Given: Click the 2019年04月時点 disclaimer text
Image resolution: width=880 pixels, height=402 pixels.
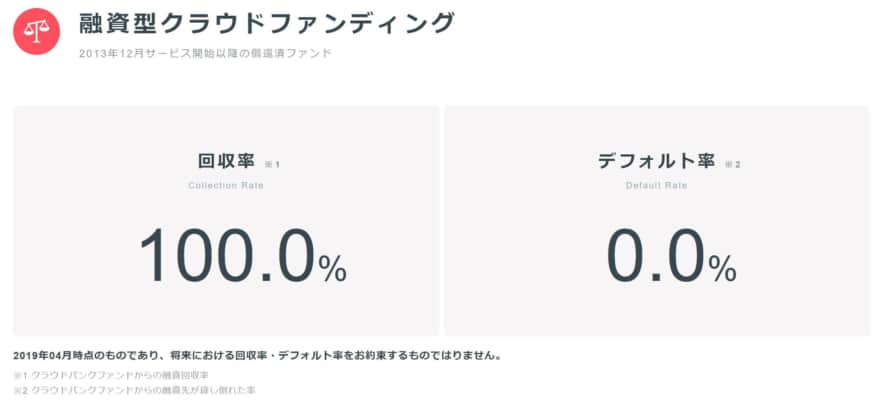Looking at the screenshot, I should (257, 356).
